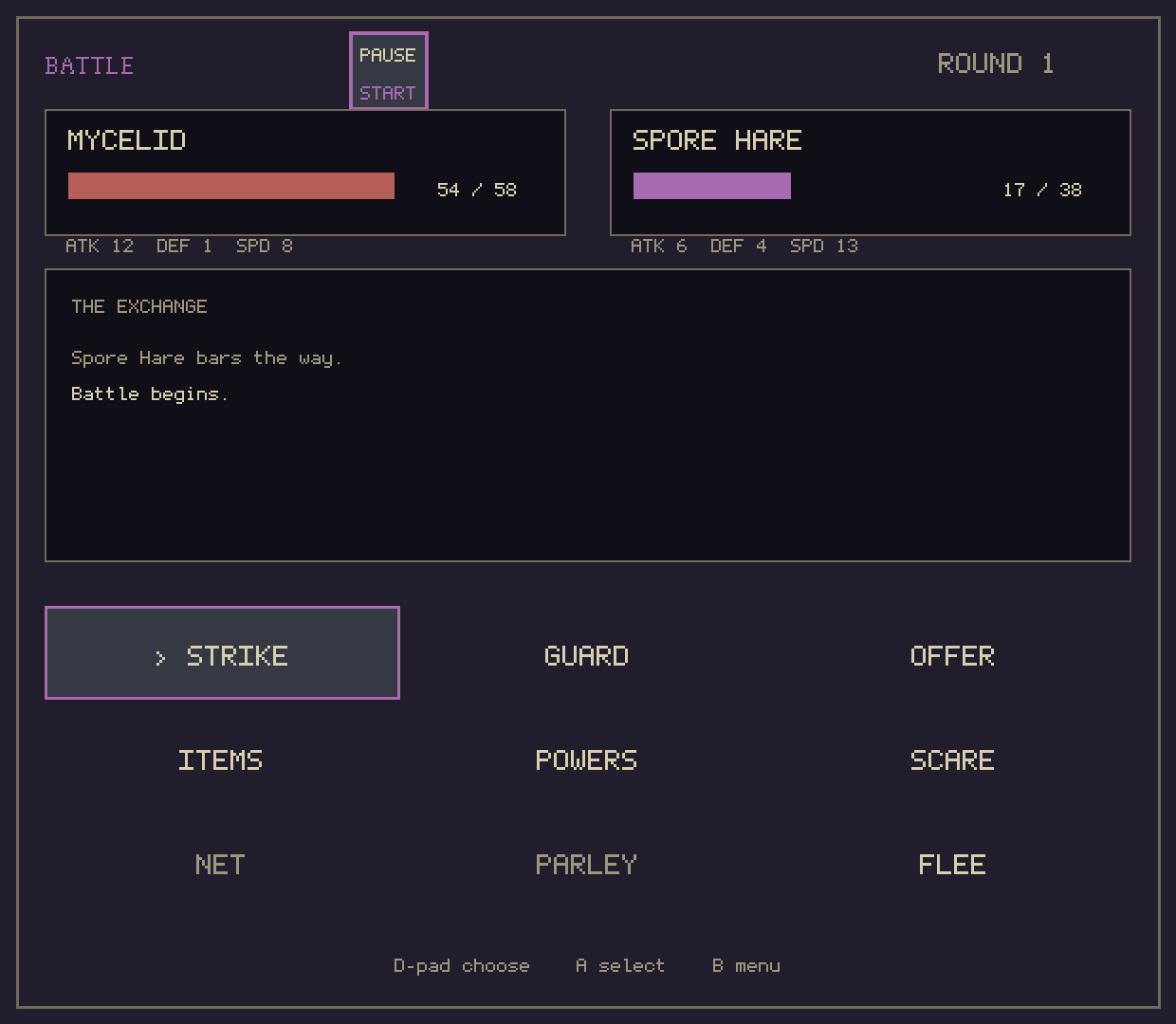This screenshot has width=1176, height=1024.
Task: Select FLEE to escape battle
Action: coord(953,865)
